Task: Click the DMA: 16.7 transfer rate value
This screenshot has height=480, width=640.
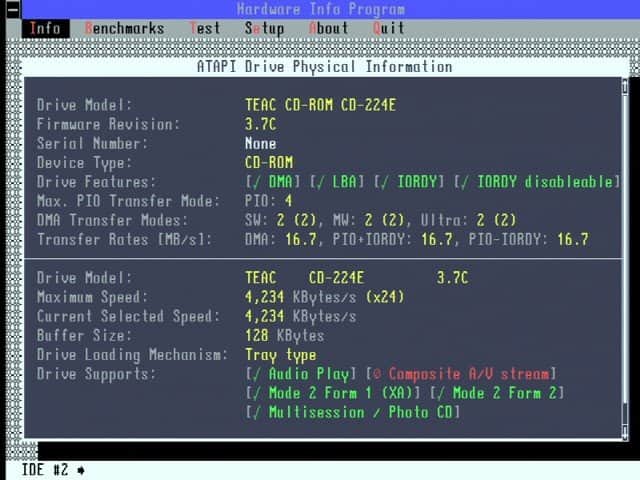Action: coord(280,239)
